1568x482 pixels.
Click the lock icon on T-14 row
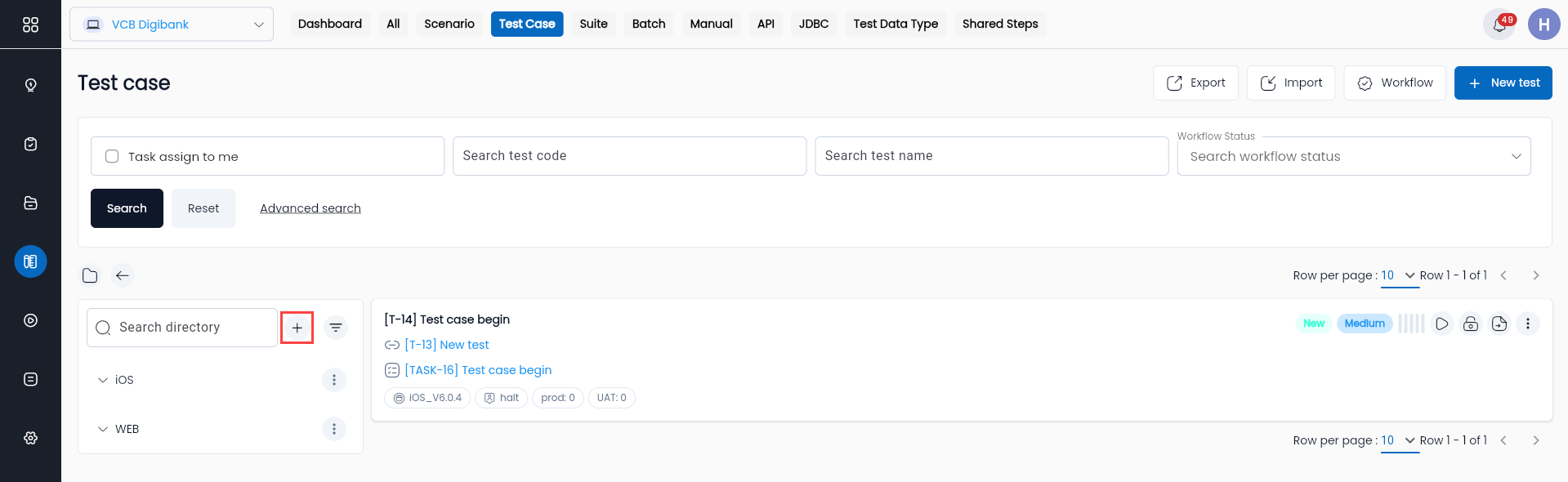click(1471, 324)
